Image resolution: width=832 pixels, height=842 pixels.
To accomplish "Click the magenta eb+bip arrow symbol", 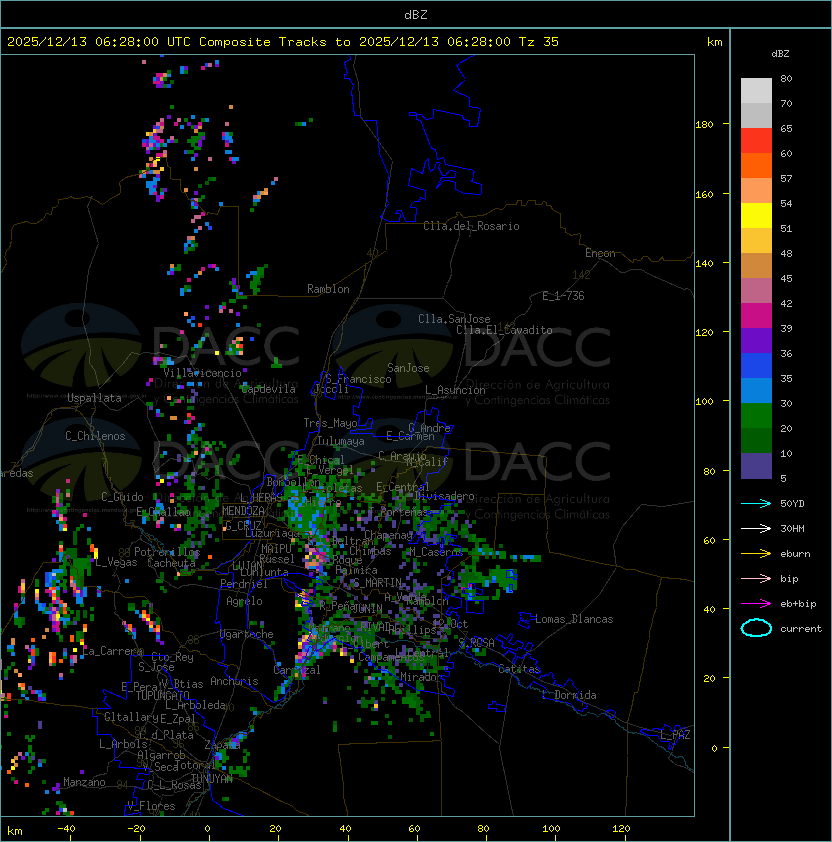I will [x=756, y=604].
